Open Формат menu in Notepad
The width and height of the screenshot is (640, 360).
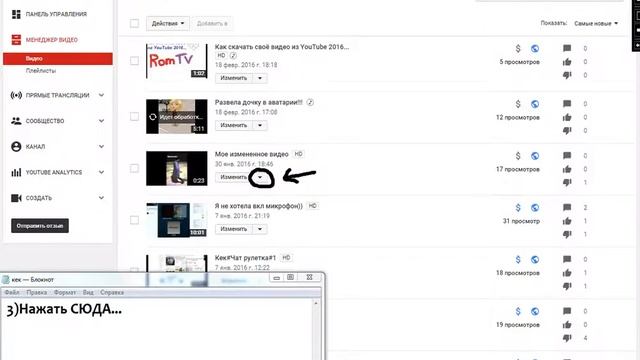tap(65, 293)
